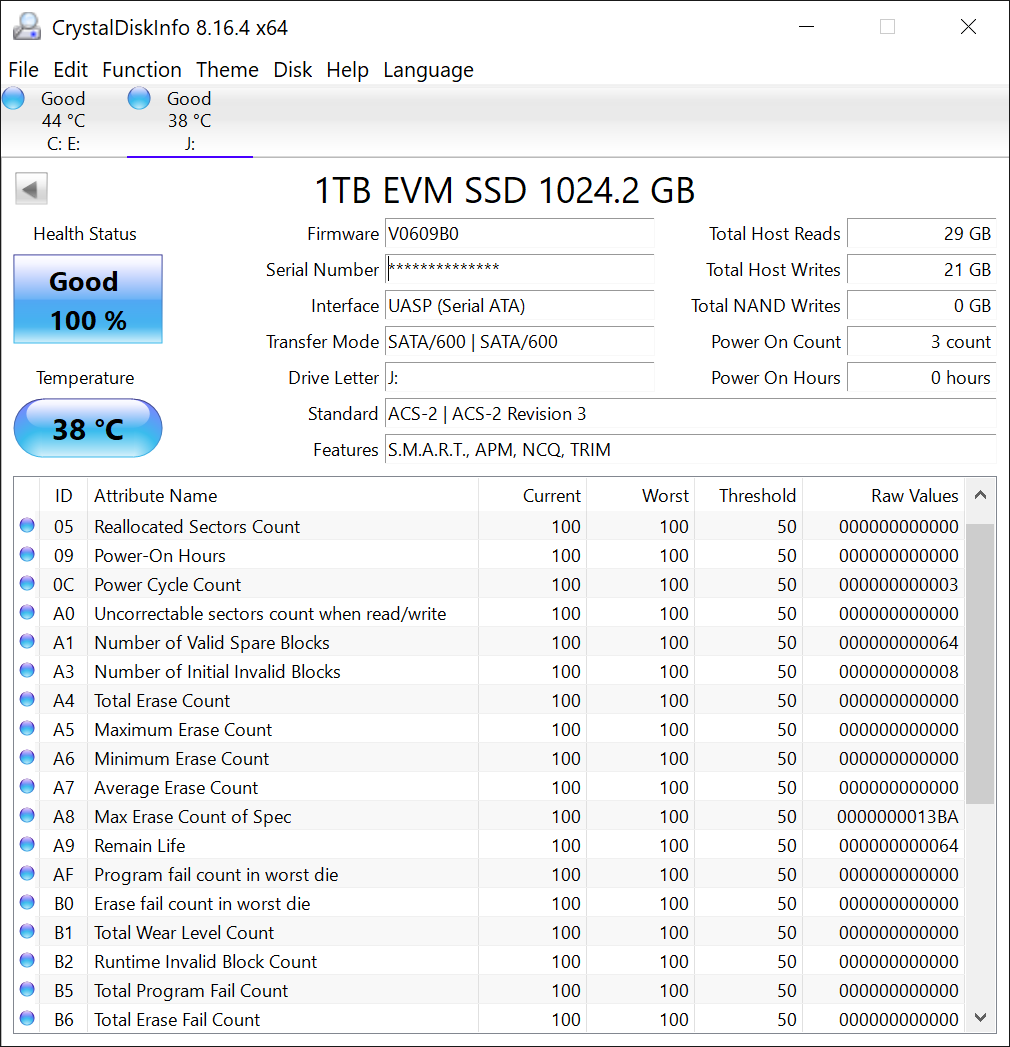Click the previous disk arrow icon

point(32,189)
